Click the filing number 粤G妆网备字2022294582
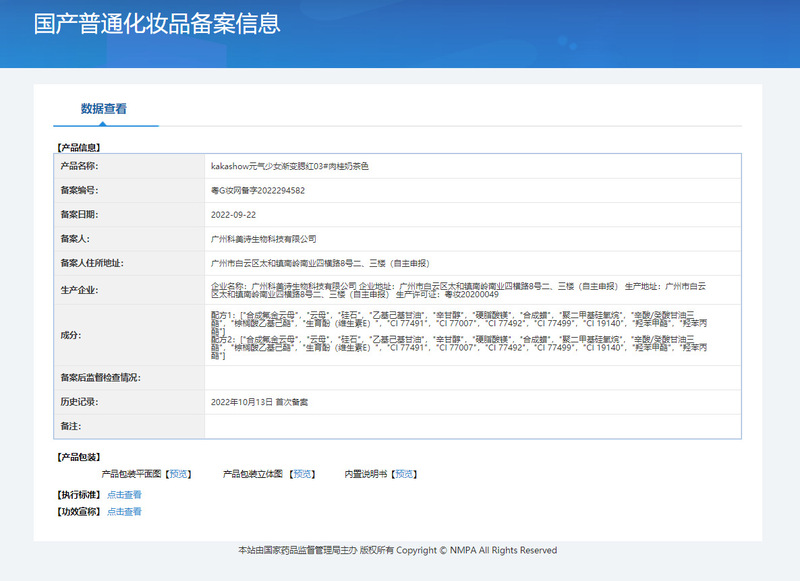 258,190
